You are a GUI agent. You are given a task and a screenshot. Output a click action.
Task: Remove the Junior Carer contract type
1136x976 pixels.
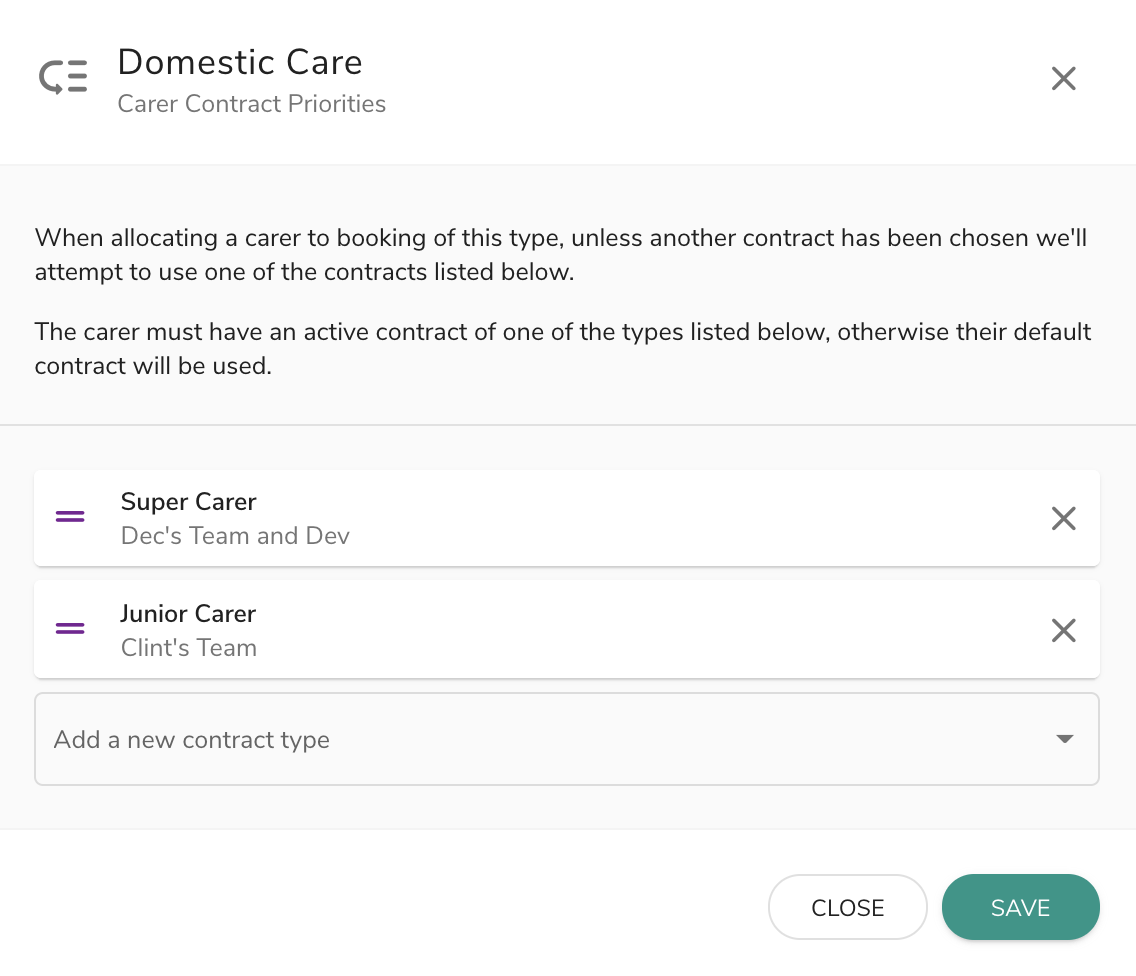click(1063, 630)
